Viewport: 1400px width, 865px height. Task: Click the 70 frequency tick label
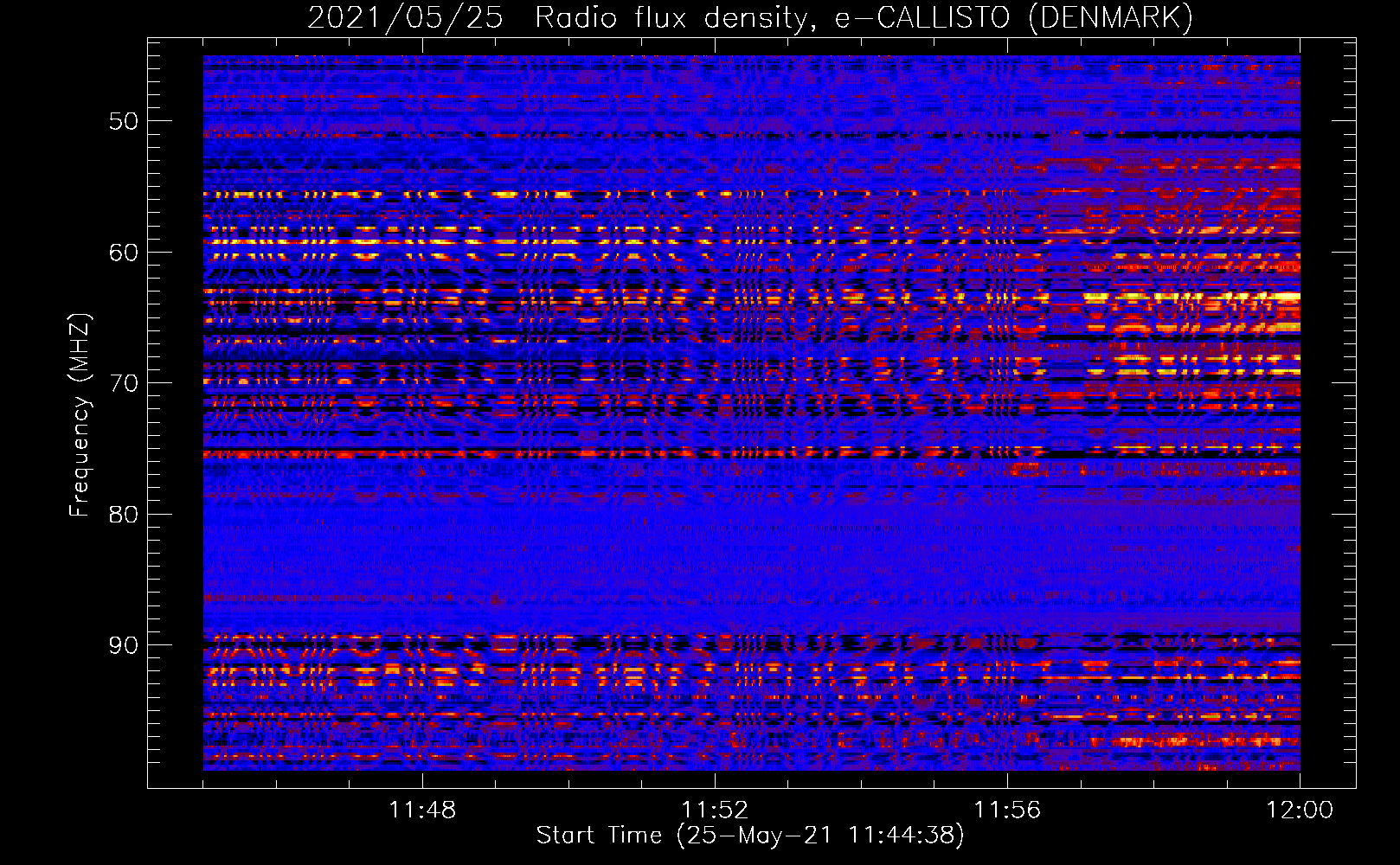[x=124, y=383]
